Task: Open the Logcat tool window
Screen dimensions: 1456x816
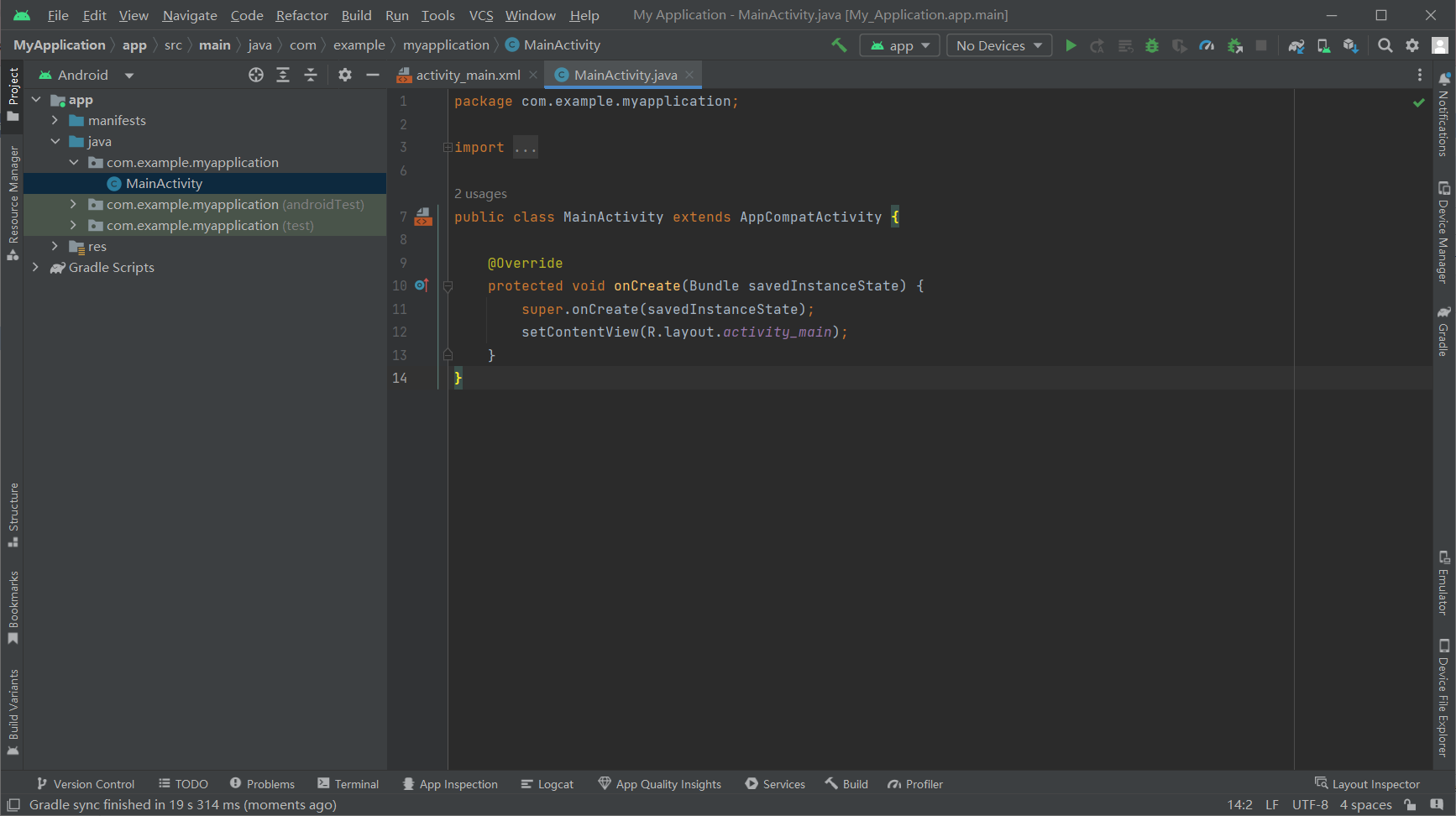Action: pyautogui.click(x=547, y=784)
